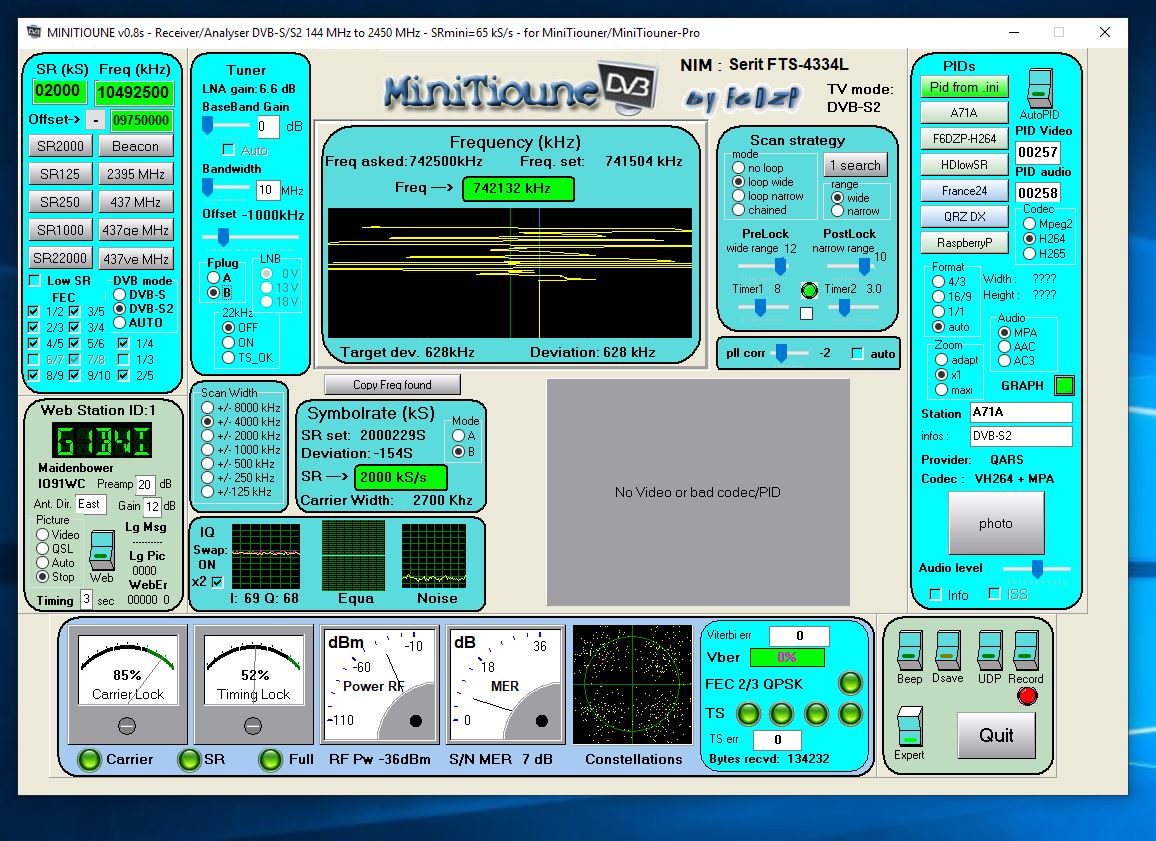Flip the Web station switch
Viewport: 1156px width, 841px height.
(x=102, y=550)
